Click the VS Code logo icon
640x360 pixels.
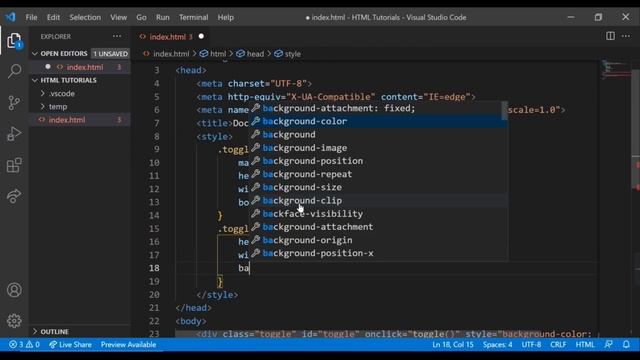(11, 17)
